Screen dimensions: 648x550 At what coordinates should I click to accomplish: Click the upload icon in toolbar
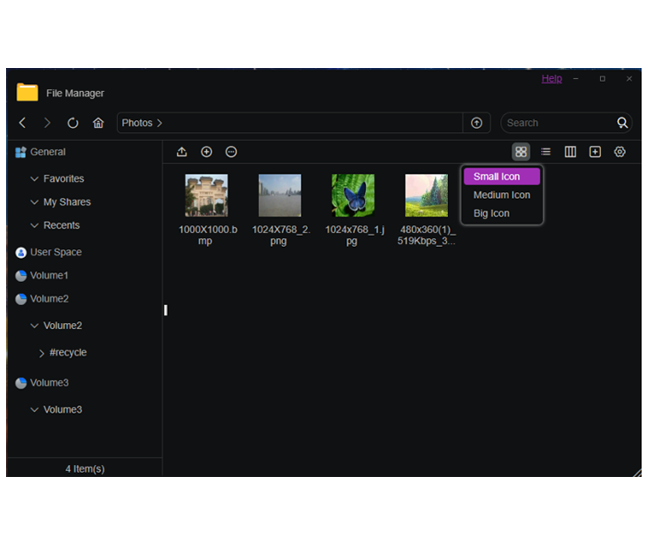(x=182, y=152)
